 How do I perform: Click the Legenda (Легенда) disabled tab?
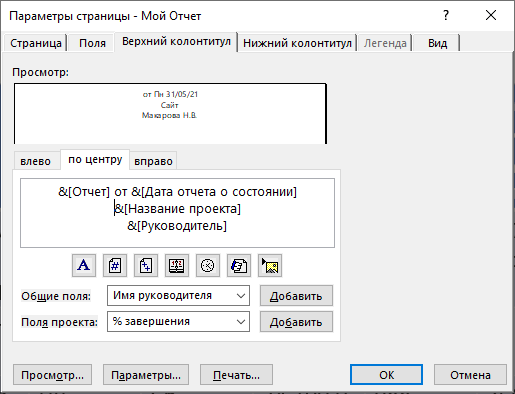click(385, 43)
